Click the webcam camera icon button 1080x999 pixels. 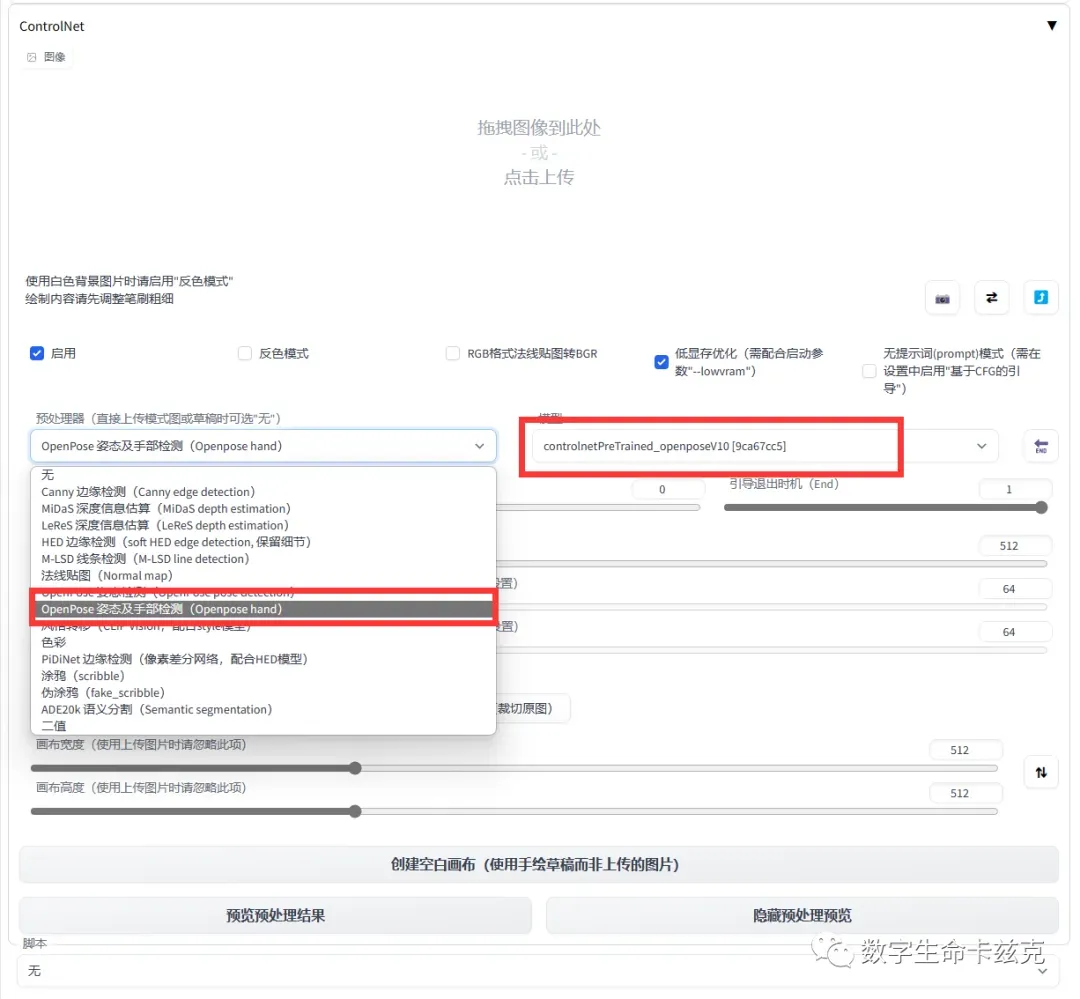coord(942,298)
